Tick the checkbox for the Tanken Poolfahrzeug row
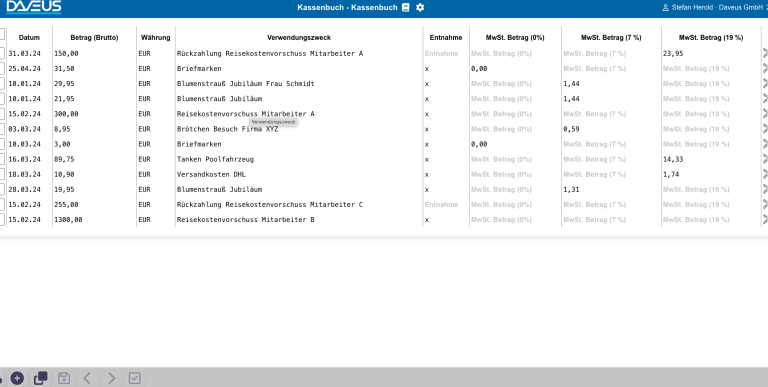The height and width of the screenshot is (387, 768). [x=2, y=159]
